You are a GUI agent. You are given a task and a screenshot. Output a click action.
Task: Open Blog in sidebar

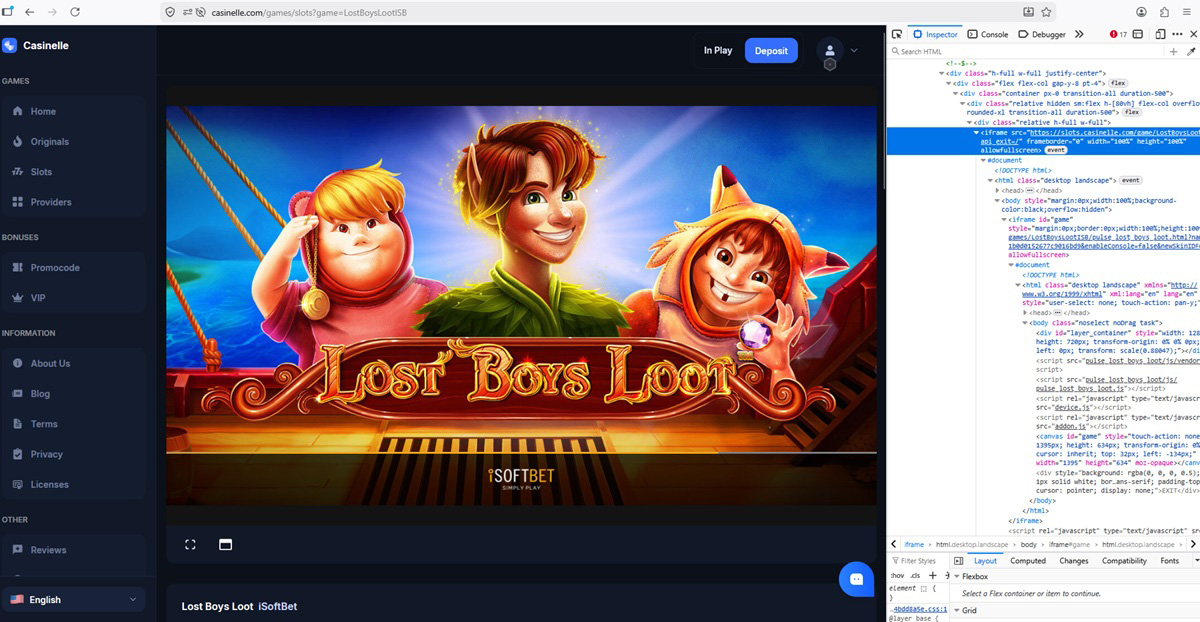72,394
